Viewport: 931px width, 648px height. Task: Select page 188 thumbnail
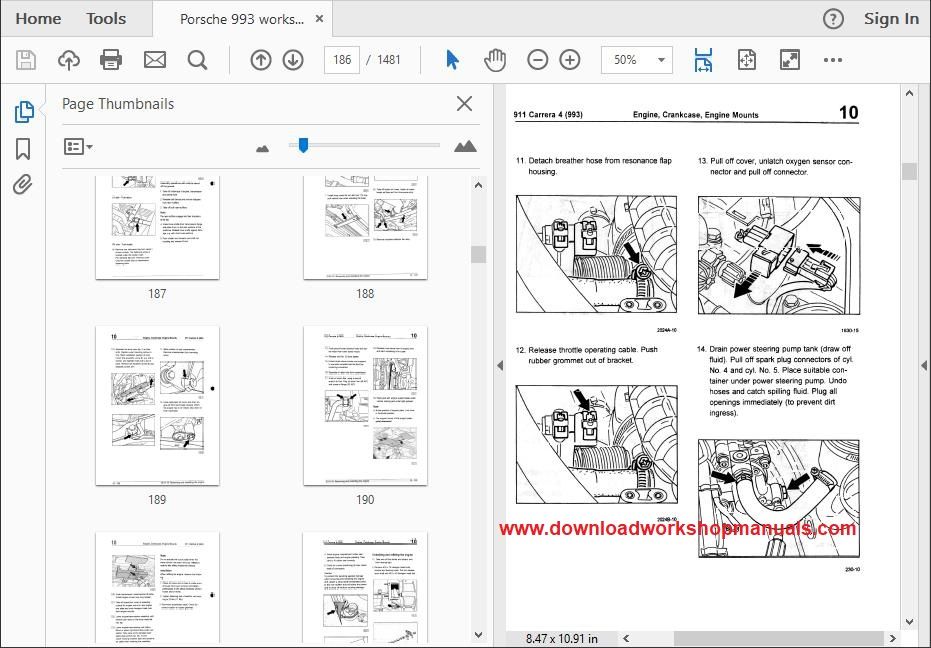click(365, 227)
